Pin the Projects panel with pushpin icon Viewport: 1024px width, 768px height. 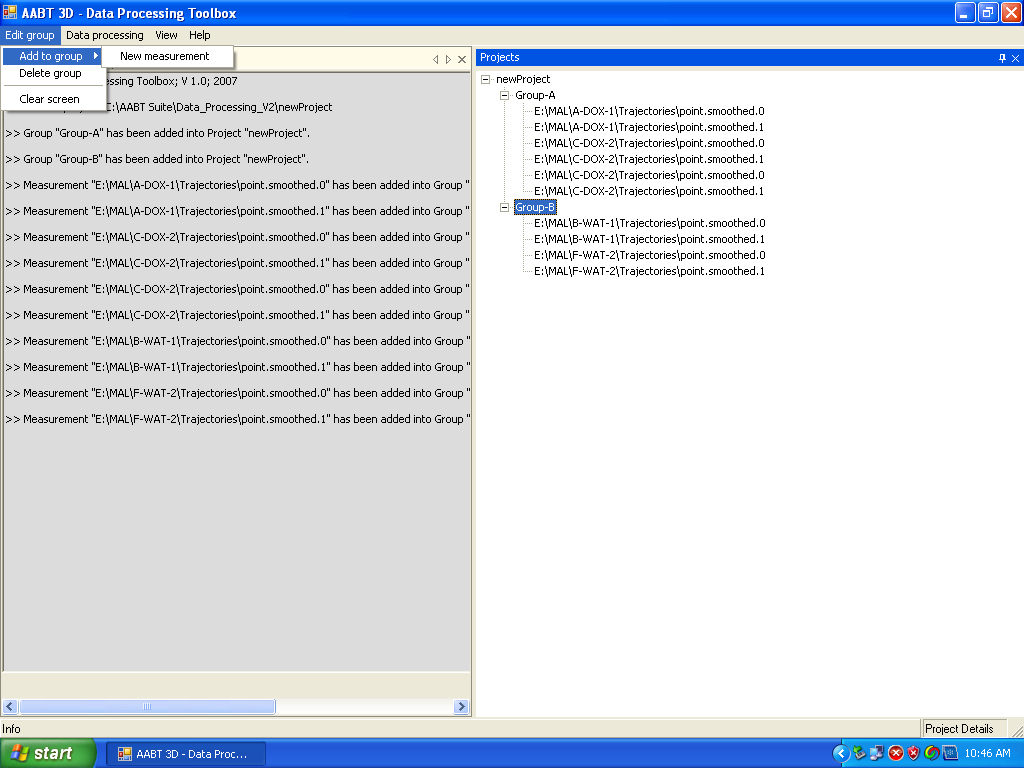click(x=1002, y=58)
